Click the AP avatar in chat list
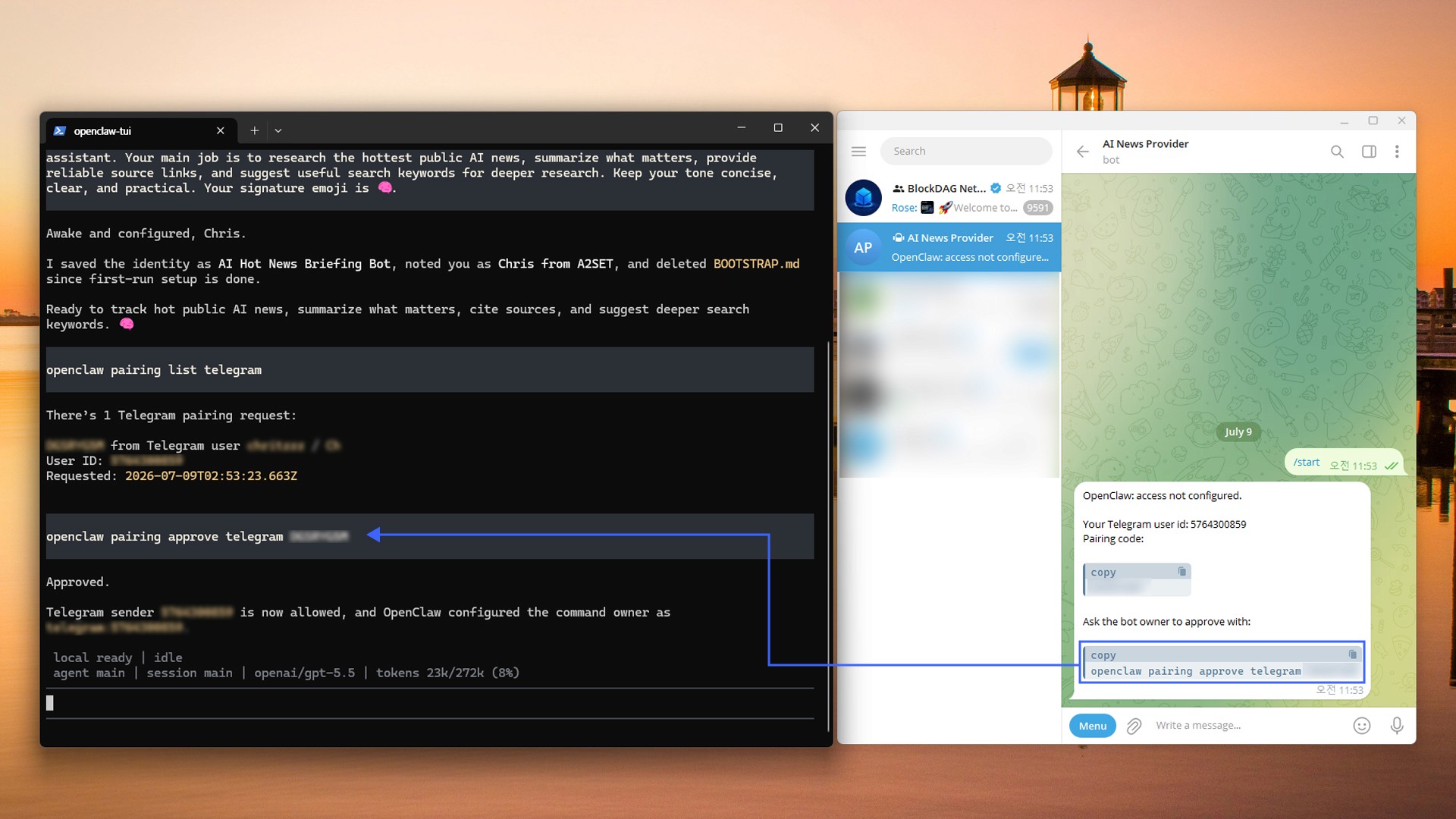The image size is (1456, 819). (x=863, y=247)
